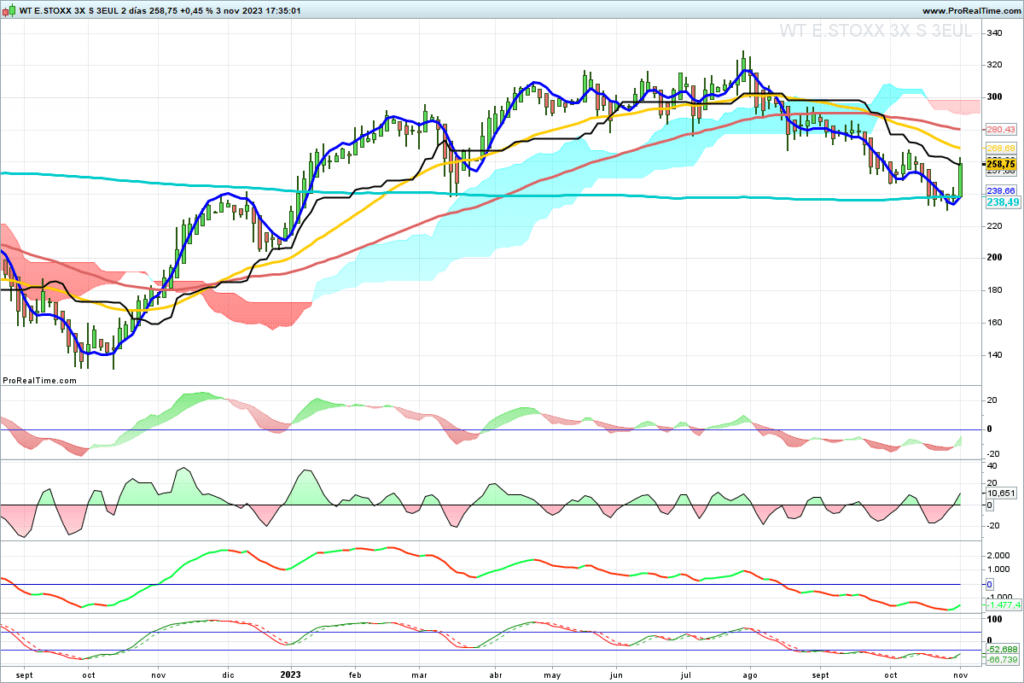This screenshot has width=1024, height=683.
Task: Click the -66,739 stochastic signal label
Action: point(1001,660)
